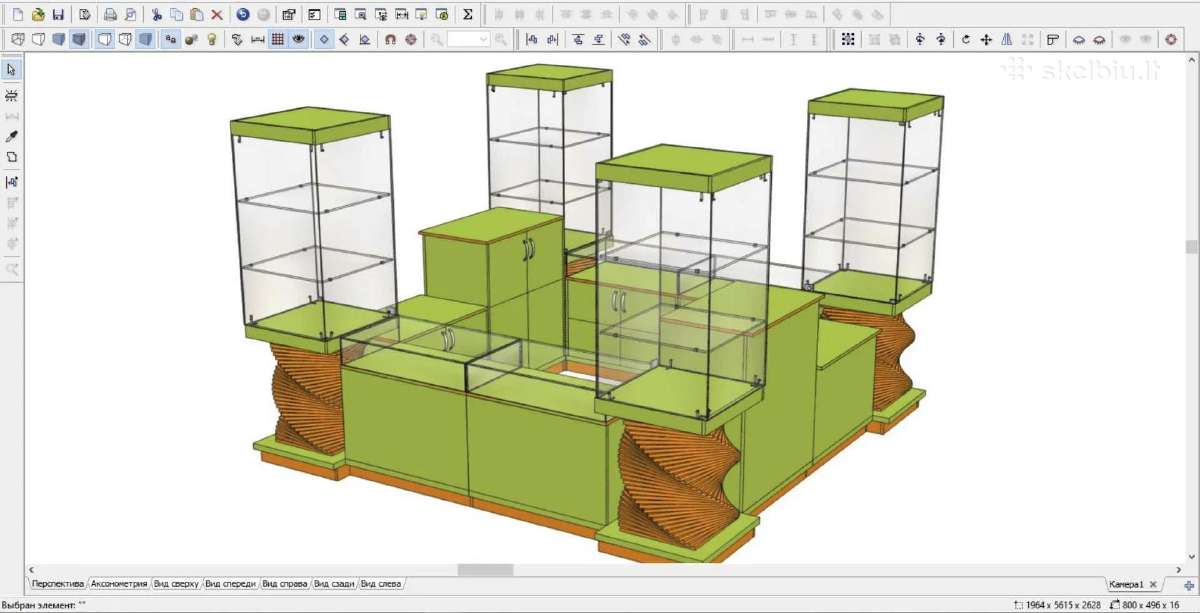
Task: Select the polygon shape tool in left sidebar
Action: (12, 157)
